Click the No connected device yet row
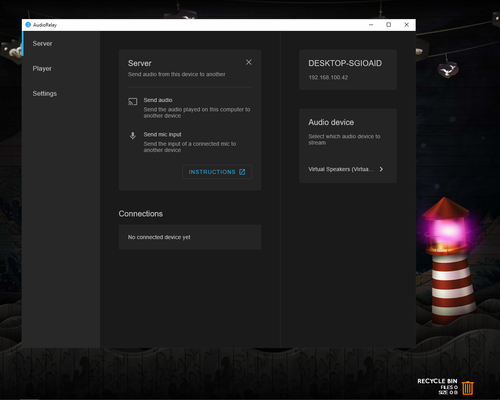Image resolution: width=500 pixels, height=400 pixels. point(190,237)
